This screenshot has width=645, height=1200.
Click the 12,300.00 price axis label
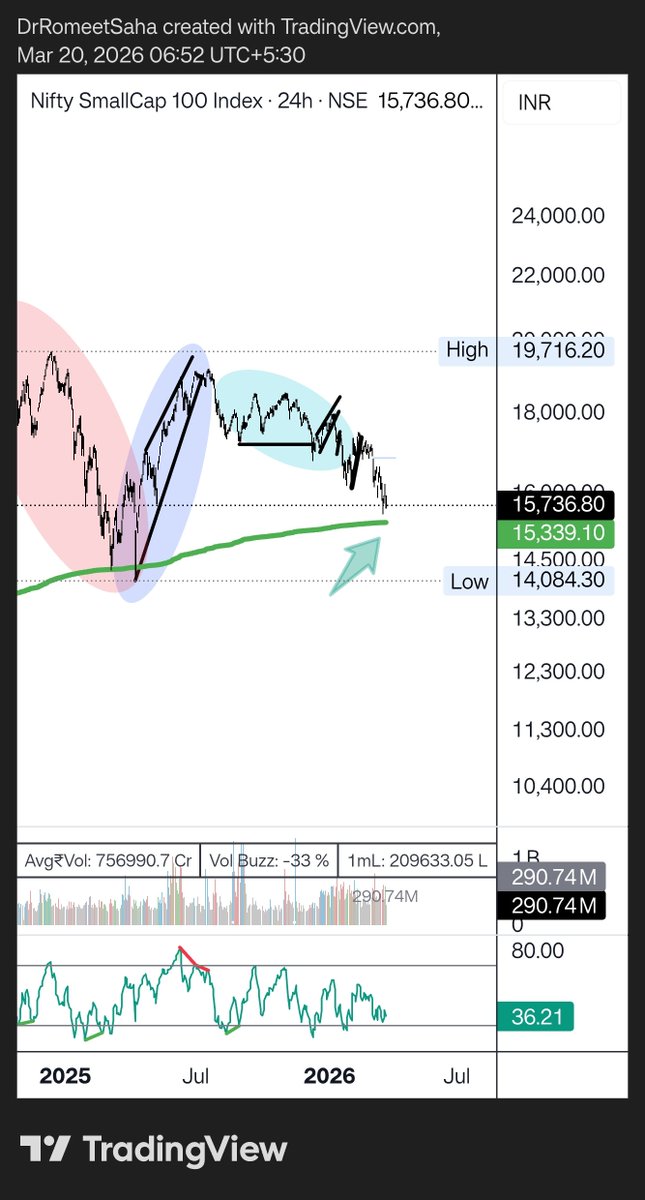coord(558,672)
